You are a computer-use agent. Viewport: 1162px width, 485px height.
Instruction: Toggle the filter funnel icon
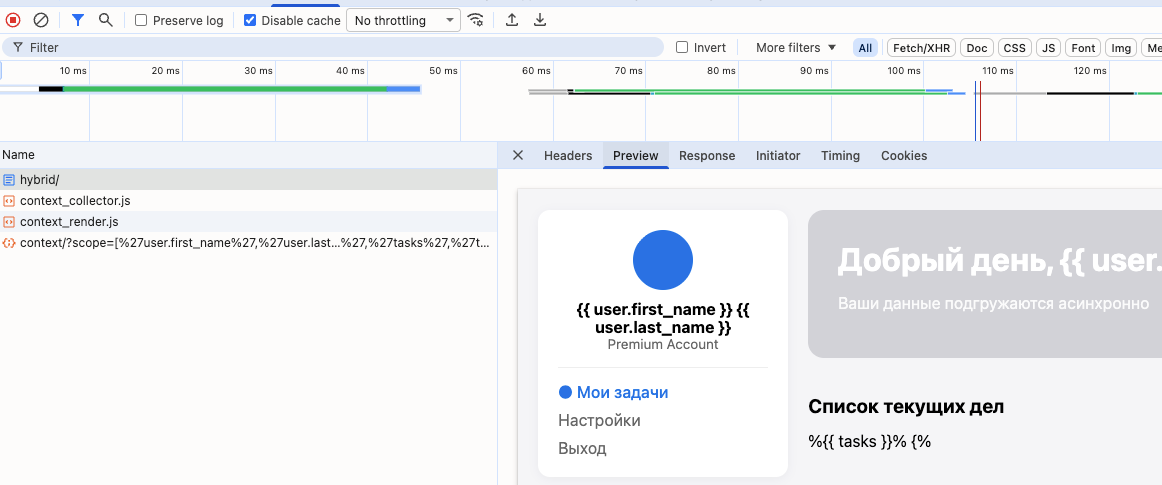(x=78, y=20)
